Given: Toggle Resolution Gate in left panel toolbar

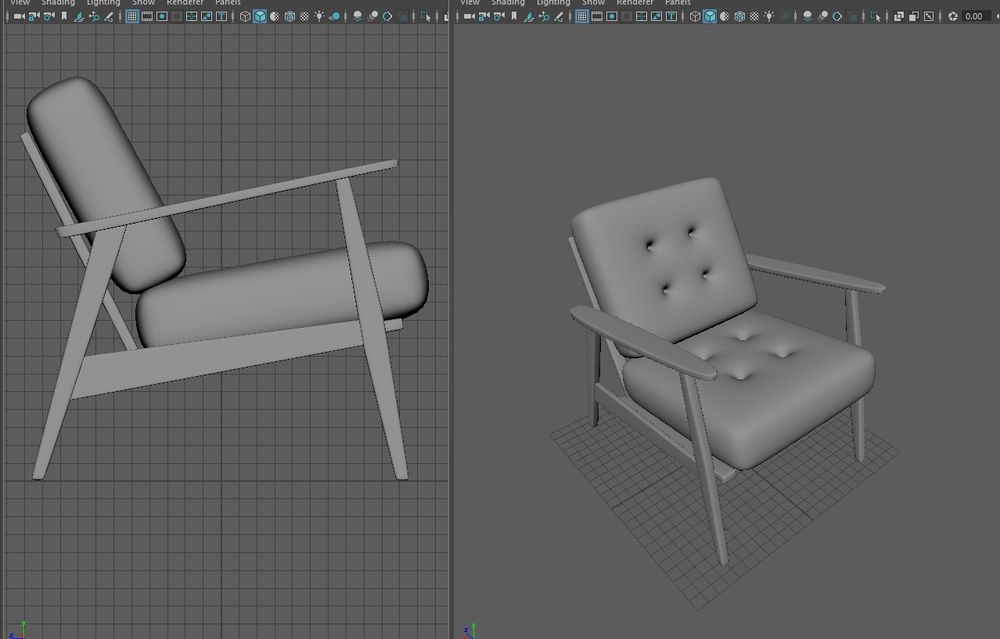Looking at the screenshot, I should (162, 17).
